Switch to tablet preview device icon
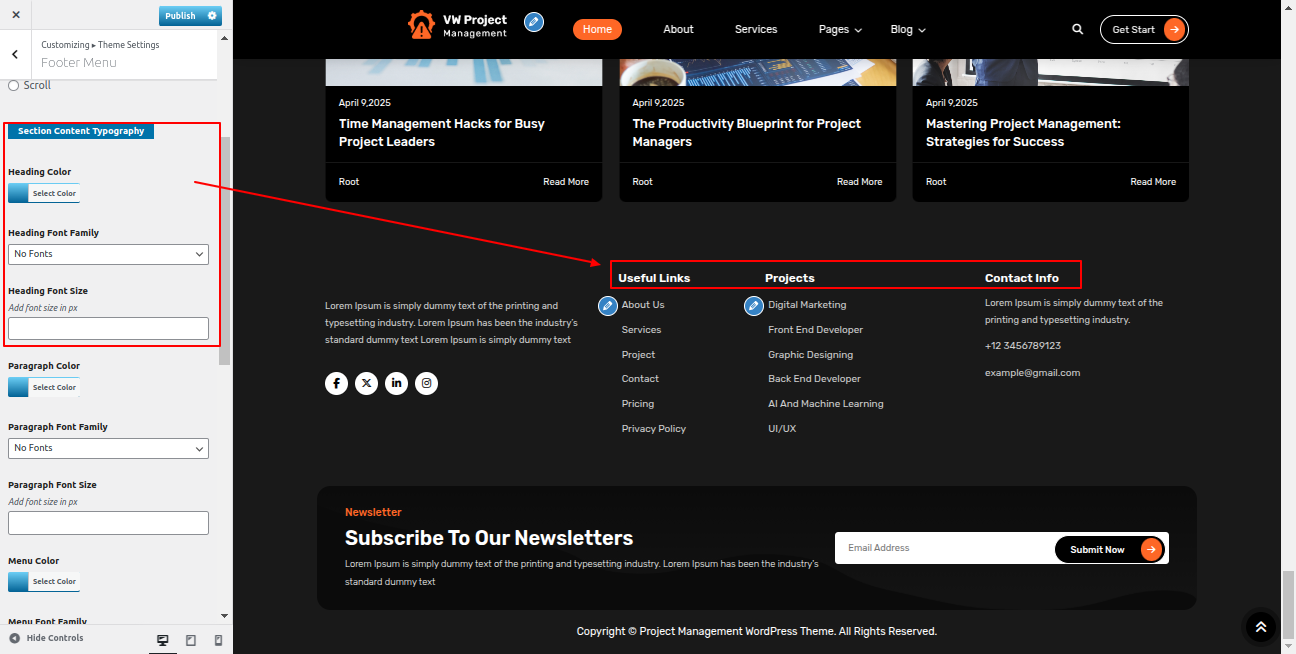The image size is (1296, 654). [191, 640]
